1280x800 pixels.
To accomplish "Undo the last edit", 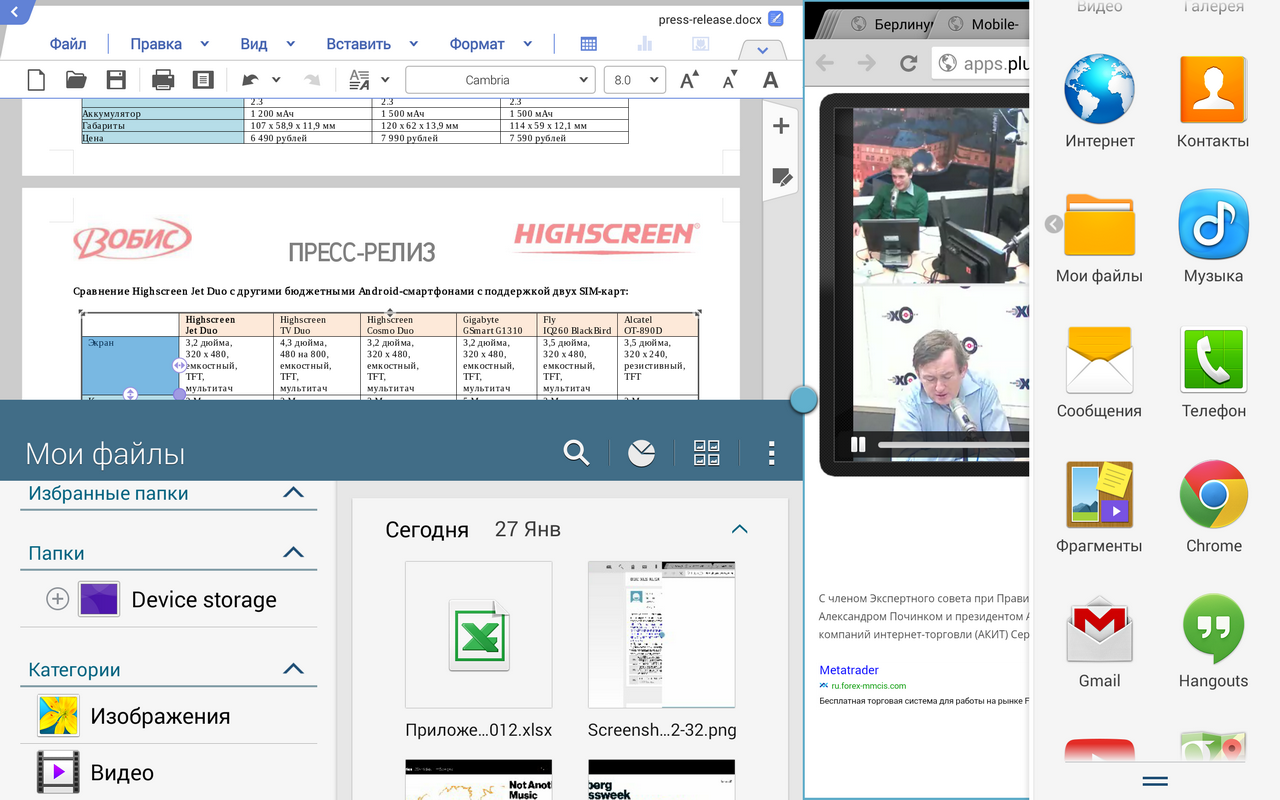I will 250,80.
